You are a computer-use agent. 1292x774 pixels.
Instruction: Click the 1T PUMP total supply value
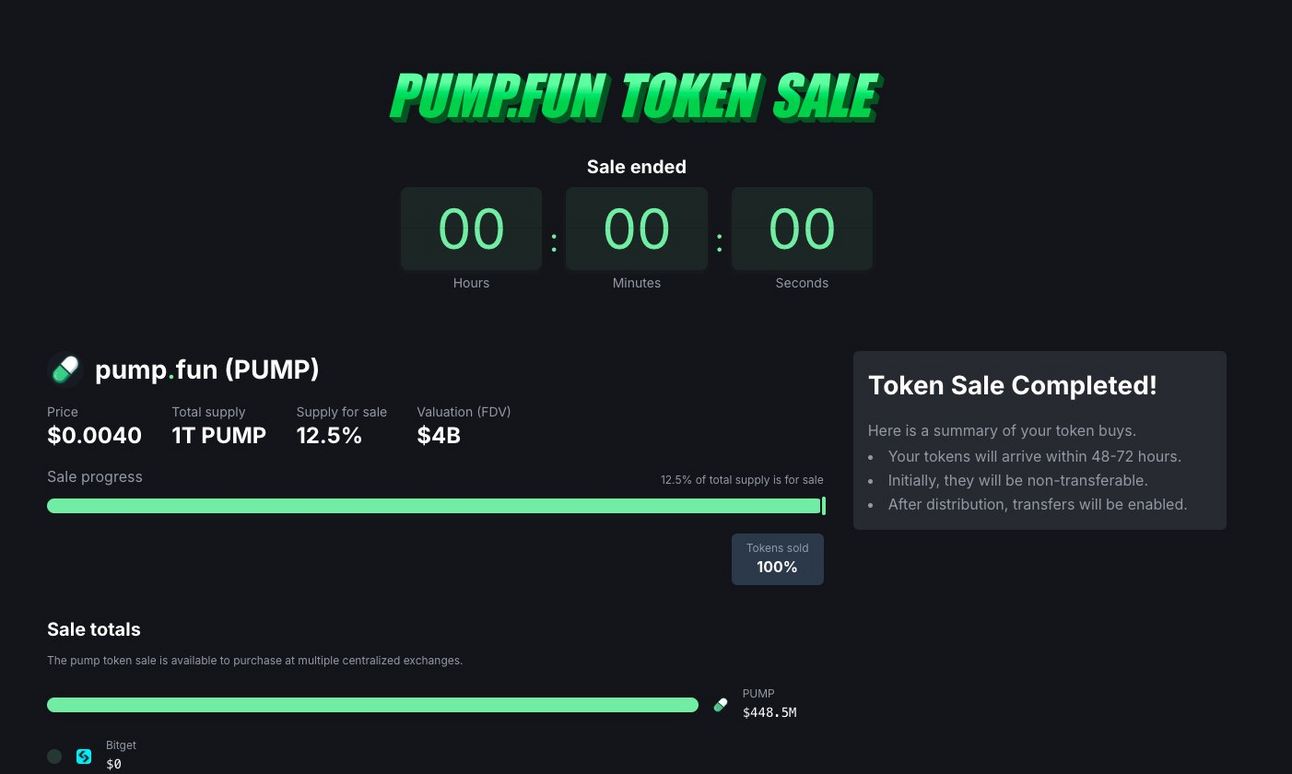219,436
